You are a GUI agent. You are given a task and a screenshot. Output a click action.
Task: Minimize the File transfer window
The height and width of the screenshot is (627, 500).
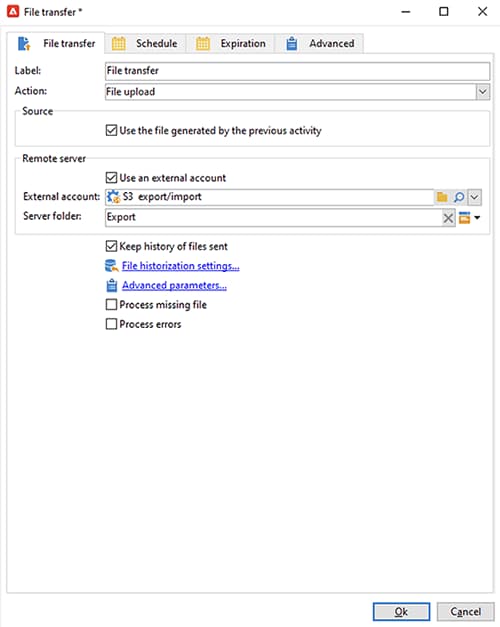tap(406, 12)
